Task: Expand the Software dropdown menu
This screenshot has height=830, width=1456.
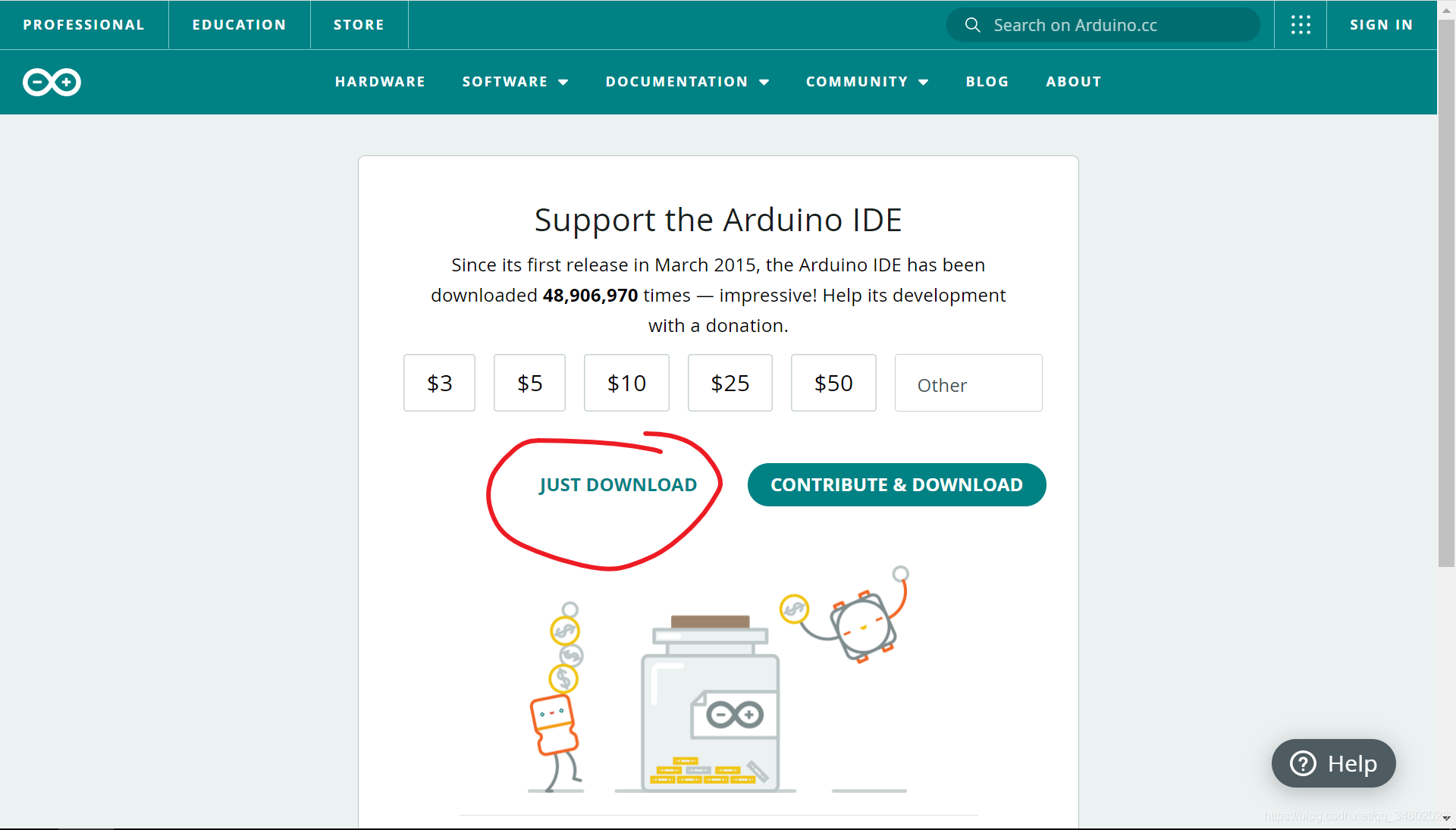Action: [515, 82]
